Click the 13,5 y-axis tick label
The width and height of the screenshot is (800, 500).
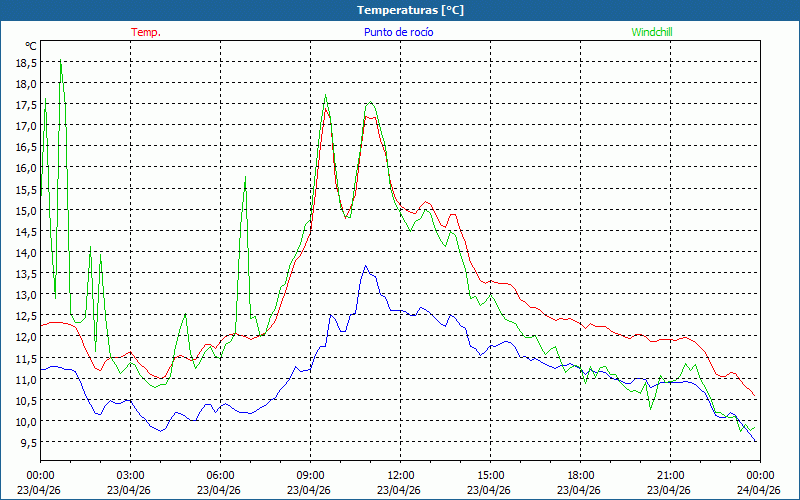click(26, 274)
